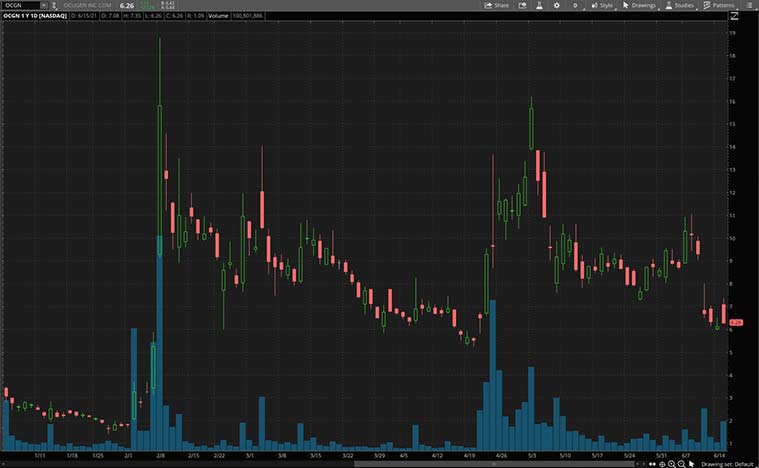
Task: Click the 6/14 date label on time axis
Action: [x=719, y=455]
